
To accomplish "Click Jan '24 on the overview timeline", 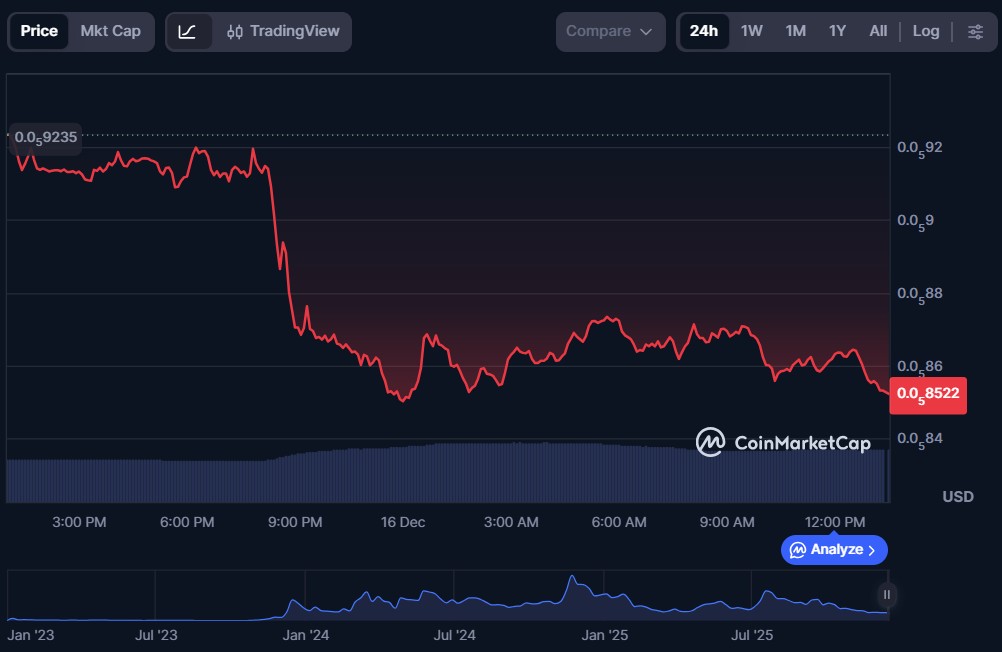I will 307,635.
